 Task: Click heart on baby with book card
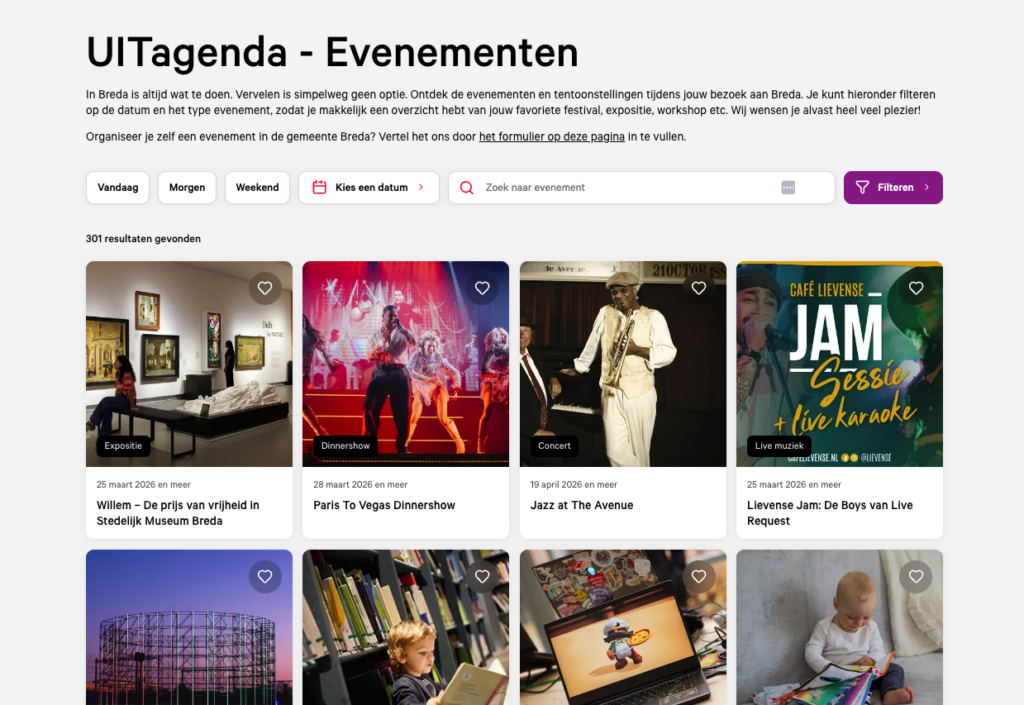916,576
